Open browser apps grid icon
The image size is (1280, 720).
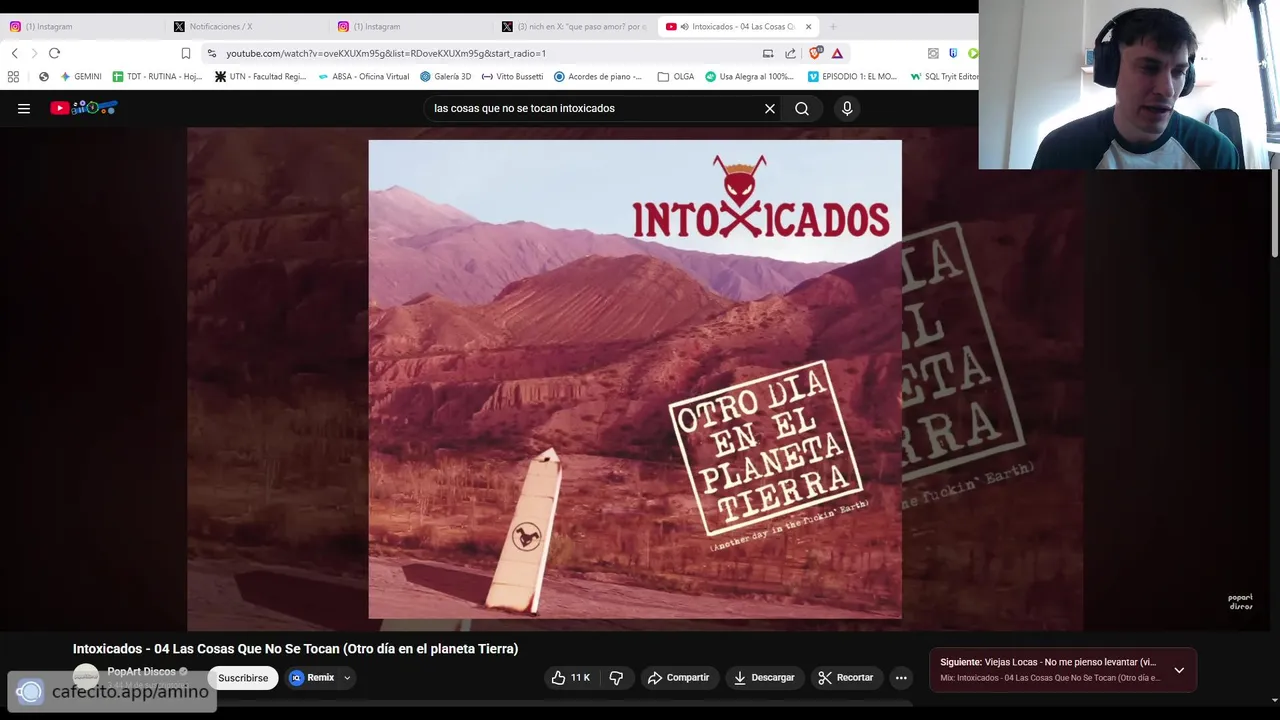point(13,76)
